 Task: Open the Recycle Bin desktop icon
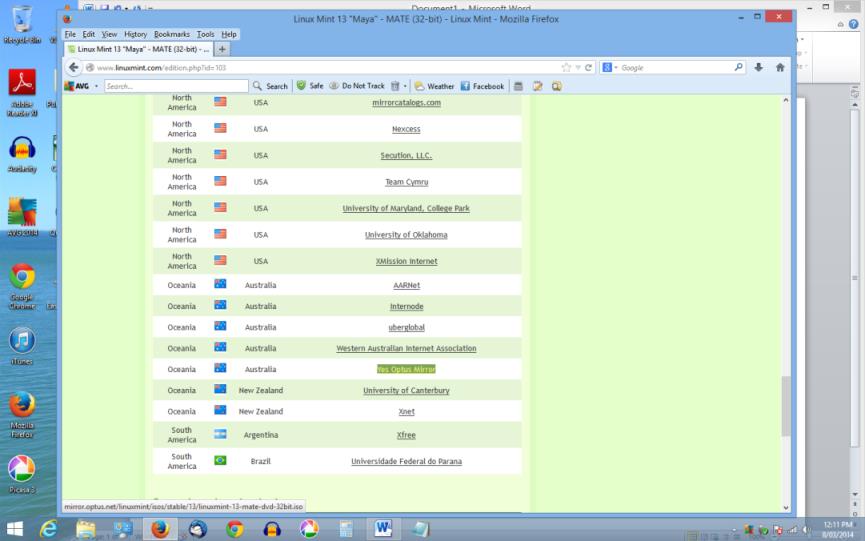pyautogui.click(x=22, y=25)
